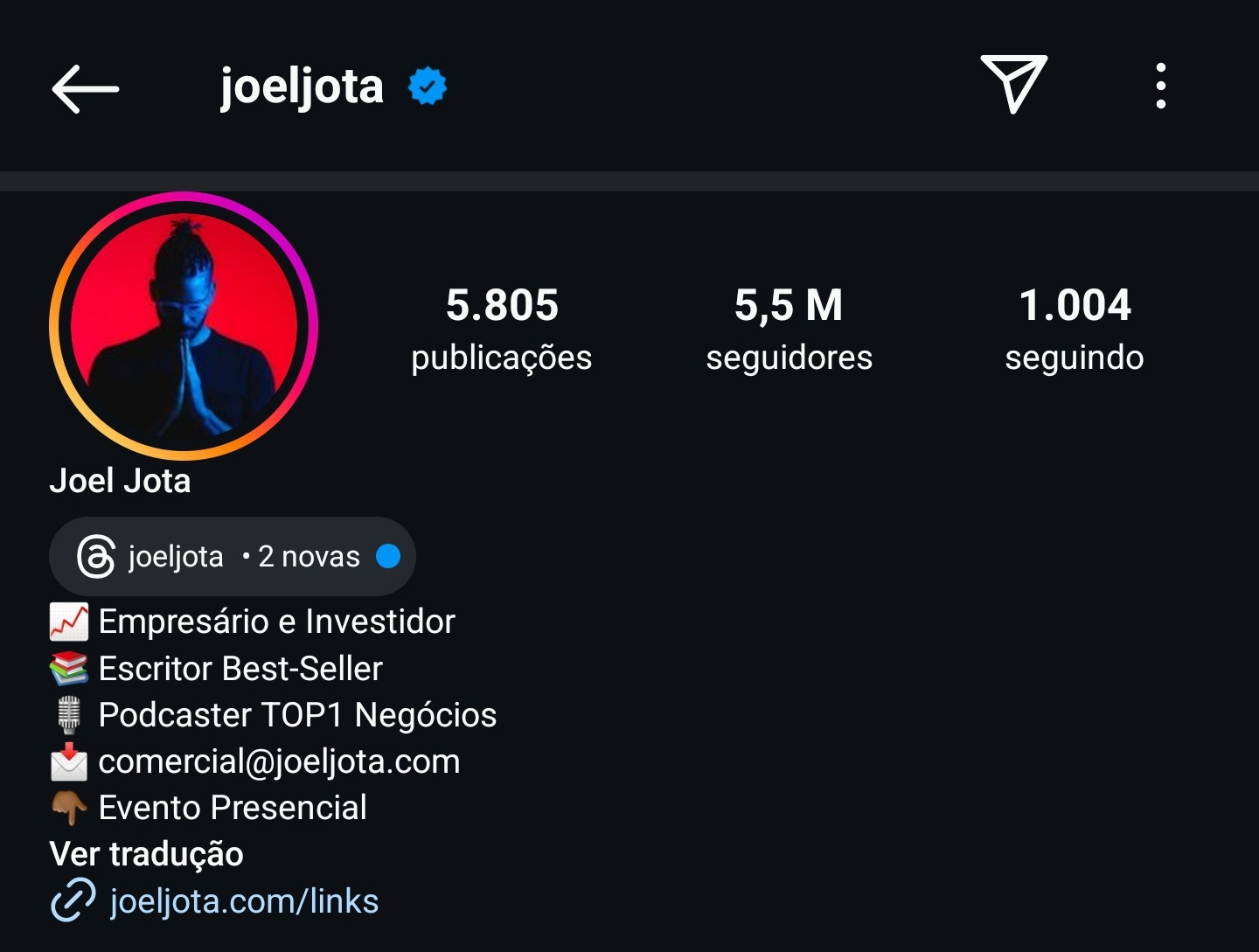Open the three-dot options menu
This screenshot has height=952, width=1259.
point(1160,86)
